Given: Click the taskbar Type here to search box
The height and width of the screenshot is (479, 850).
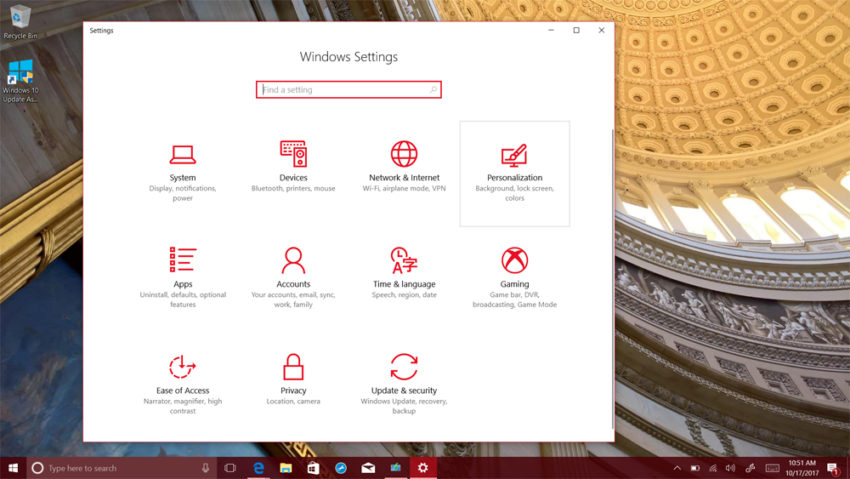Looking at the screenshot, I should tap(122, 468).
